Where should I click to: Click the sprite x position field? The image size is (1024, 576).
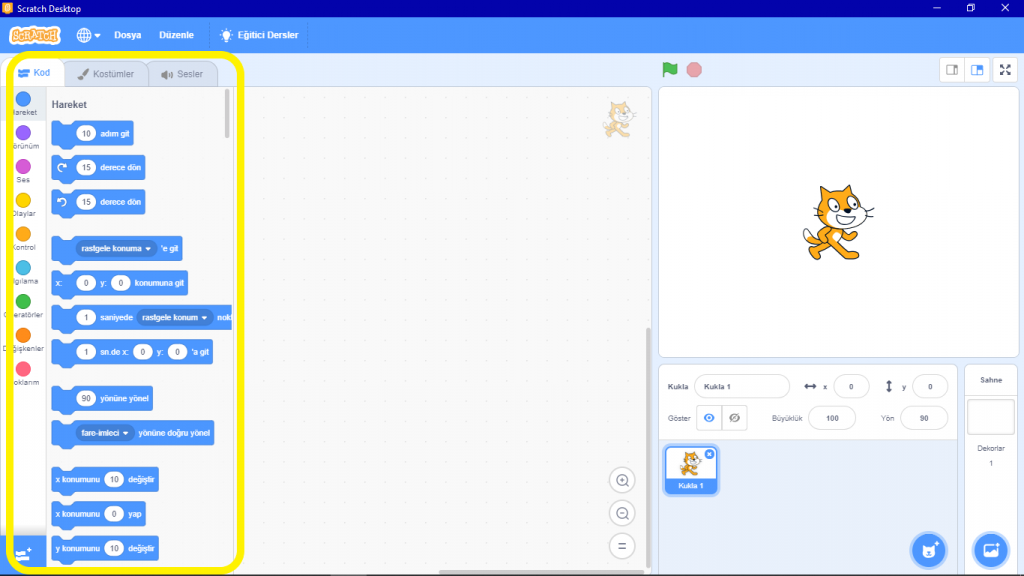(851, 387)
